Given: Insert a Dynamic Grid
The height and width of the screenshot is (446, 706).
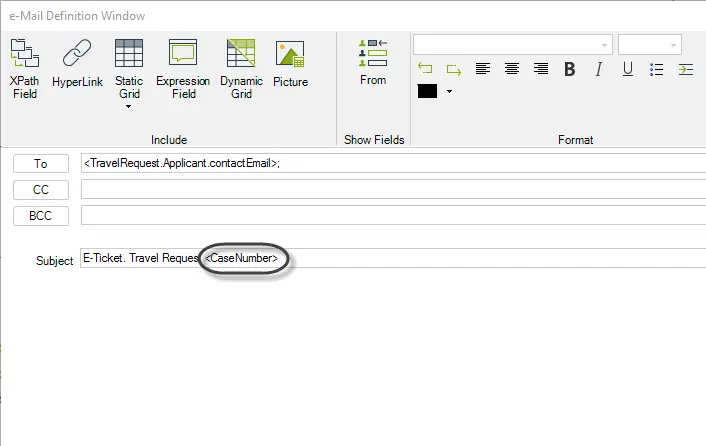Looking at the screenshot, I should click(241, 69).
